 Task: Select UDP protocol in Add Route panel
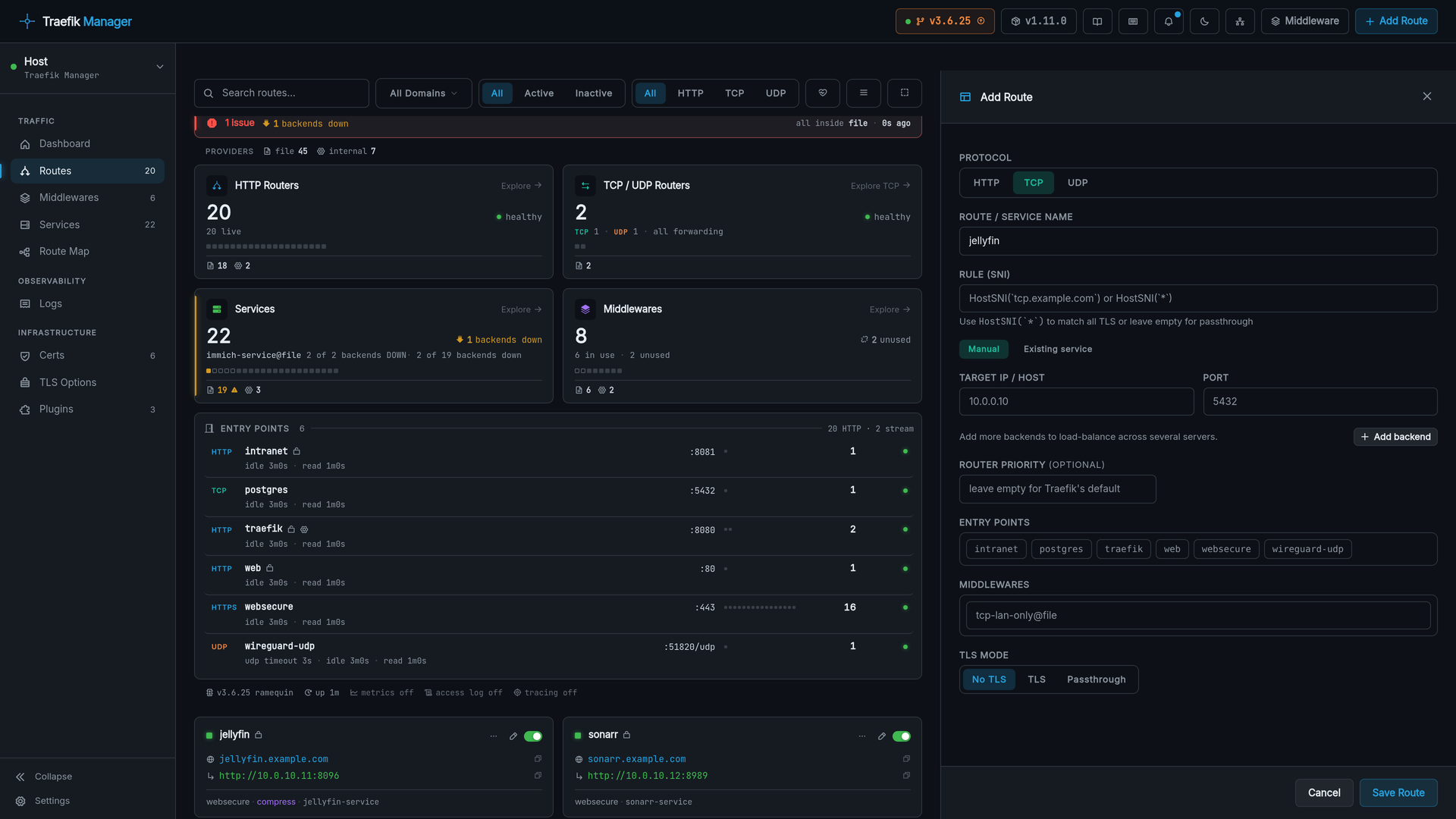click(x=1078, y=183)
